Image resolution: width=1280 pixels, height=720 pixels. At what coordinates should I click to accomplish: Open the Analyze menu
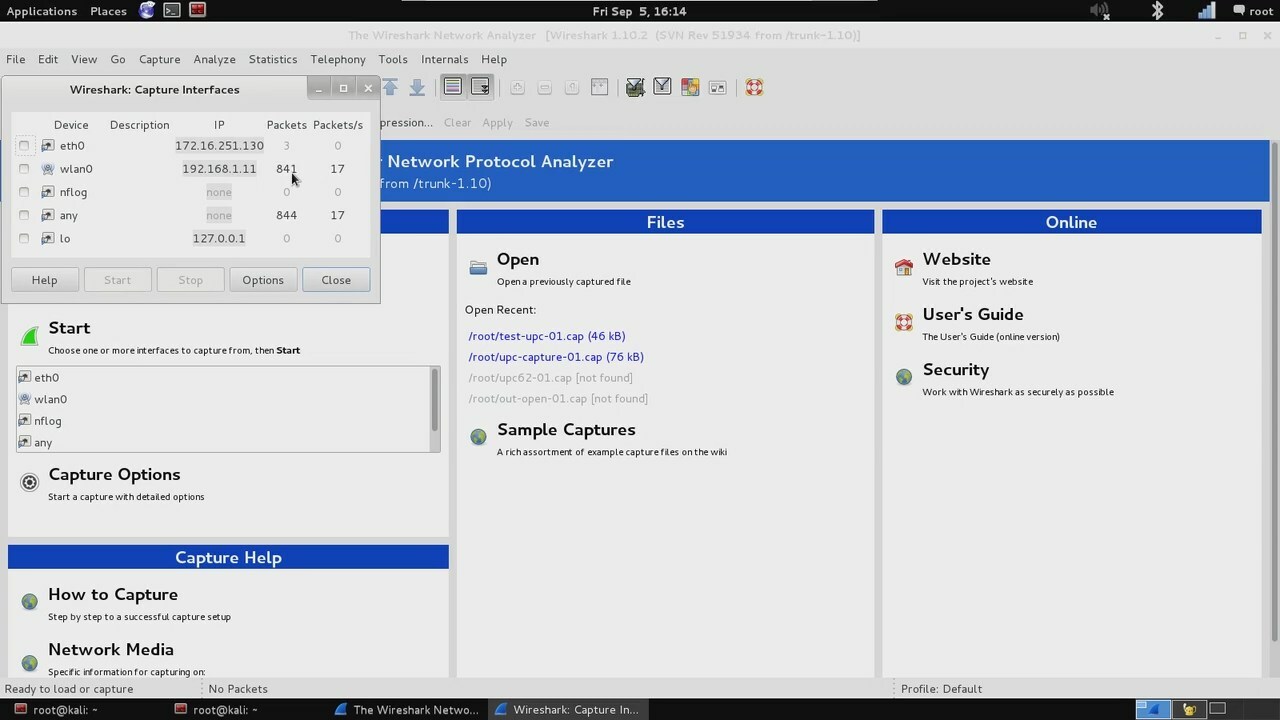(214, 59)
